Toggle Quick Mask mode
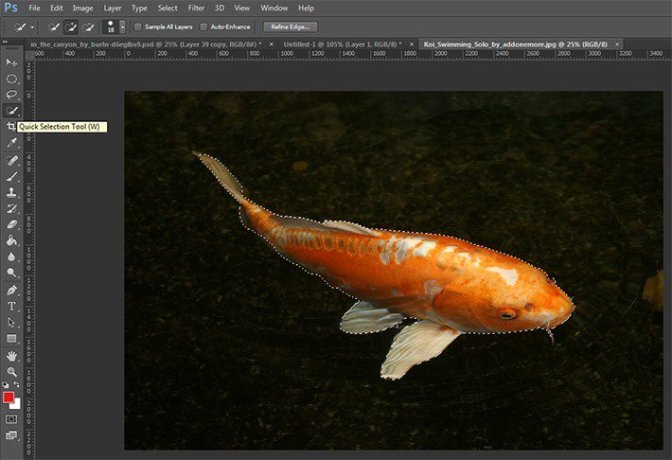This screenshot has height=460, width=672. [12, 419]
